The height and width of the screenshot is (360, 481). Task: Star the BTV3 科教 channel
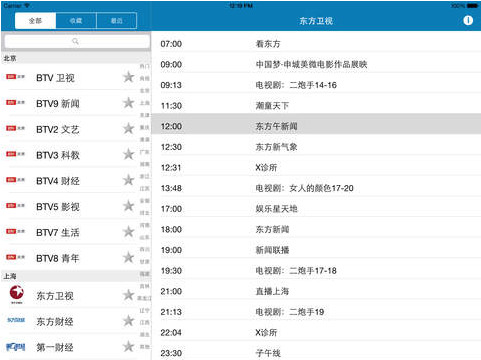(129, 154)
